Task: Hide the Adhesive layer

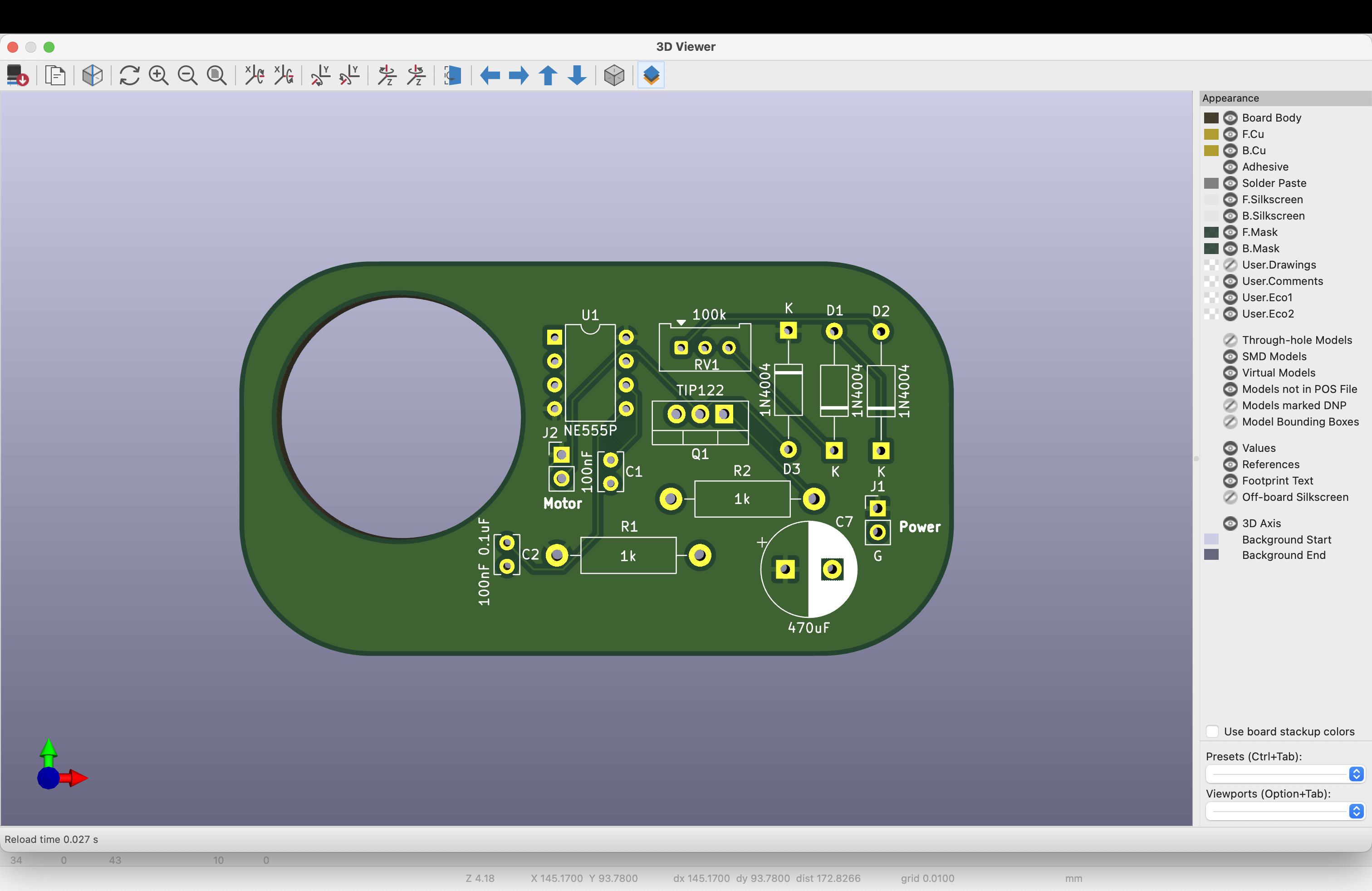Action: click(x=1230, y=167)
